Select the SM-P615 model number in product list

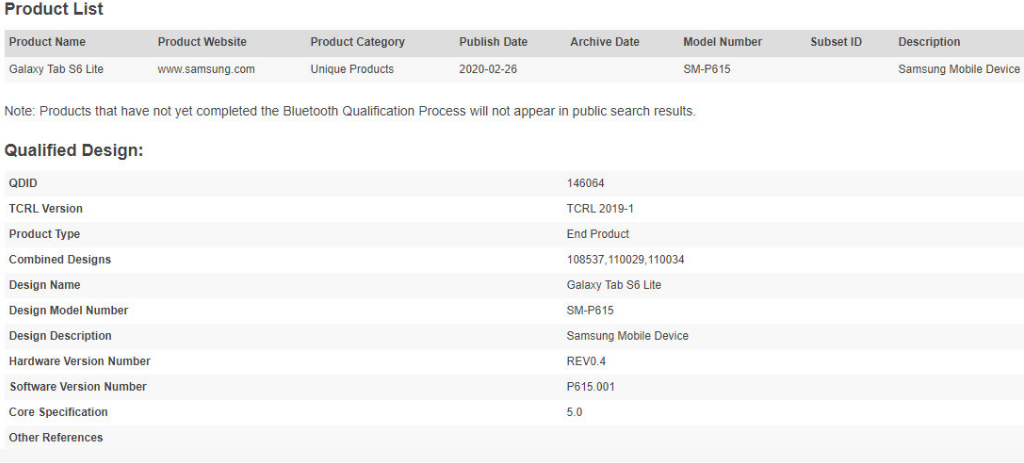pyautogui.click(x=707, y=69)
